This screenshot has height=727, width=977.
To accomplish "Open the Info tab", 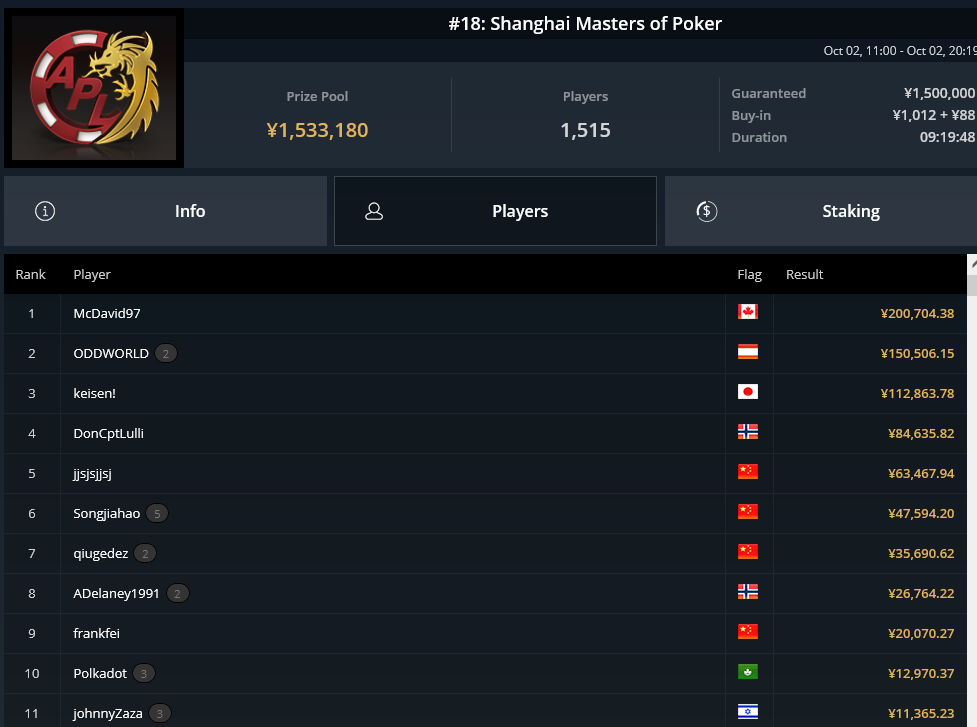I will coord(165,211).
